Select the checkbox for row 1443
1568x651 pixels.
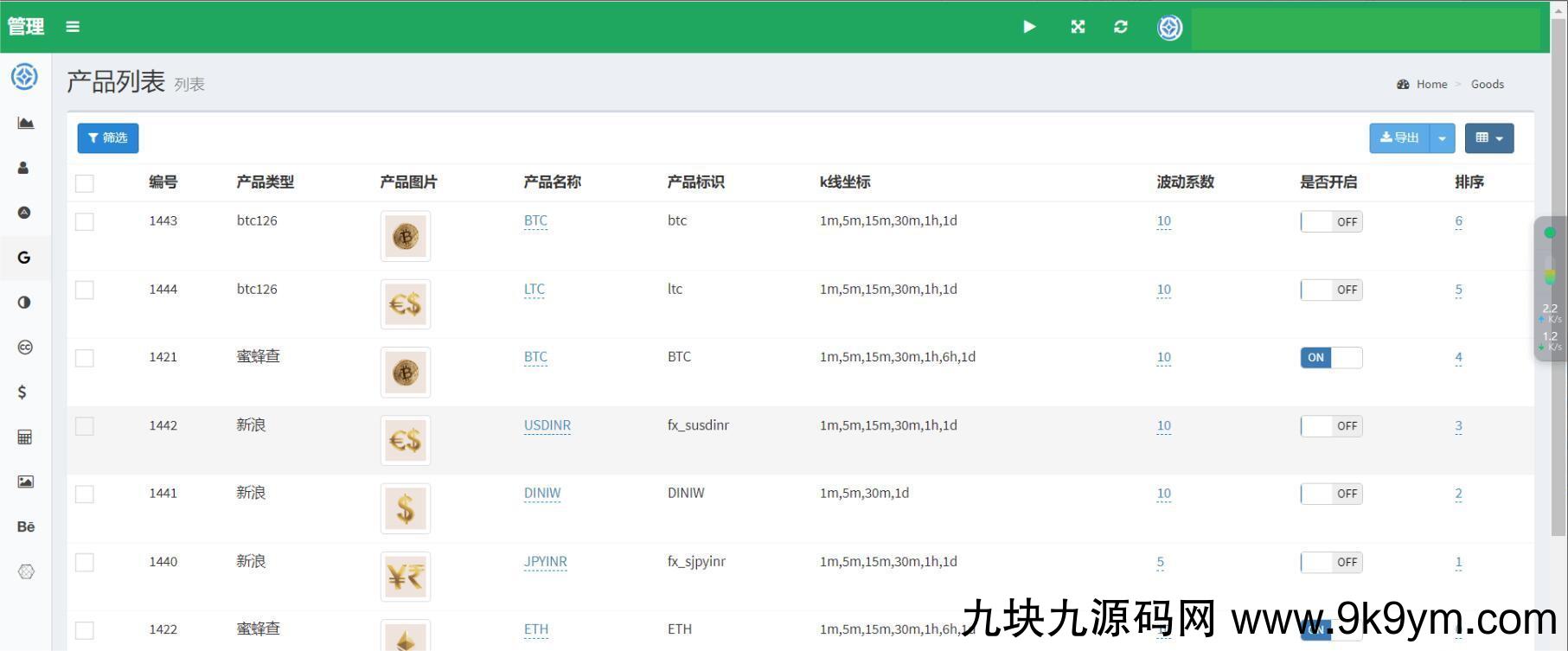(85, 221)
